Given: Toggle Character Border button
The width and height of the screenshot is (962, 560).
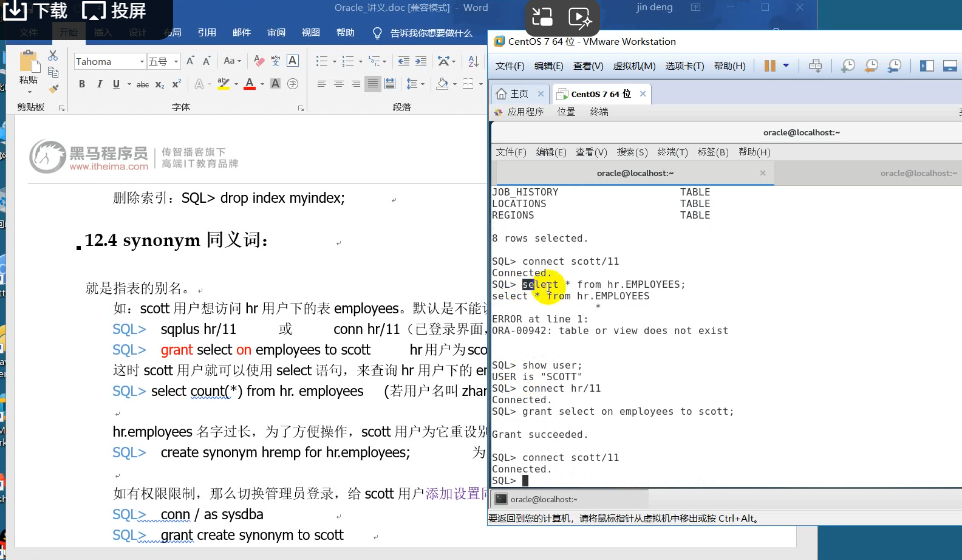Looking at the screenshot, I should (x=293, y=61).
